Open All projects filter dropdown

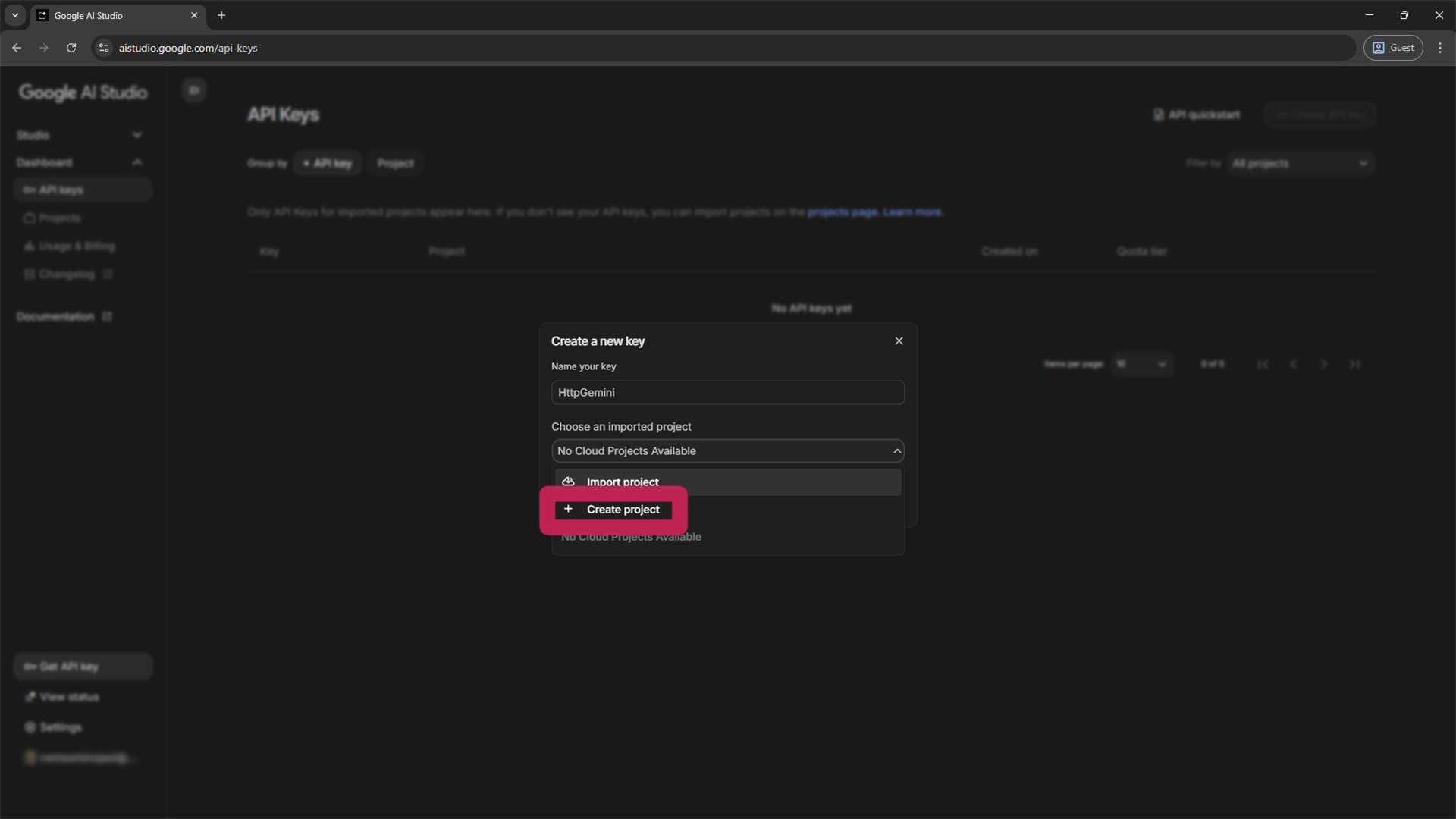click(x=1301, y=163)
